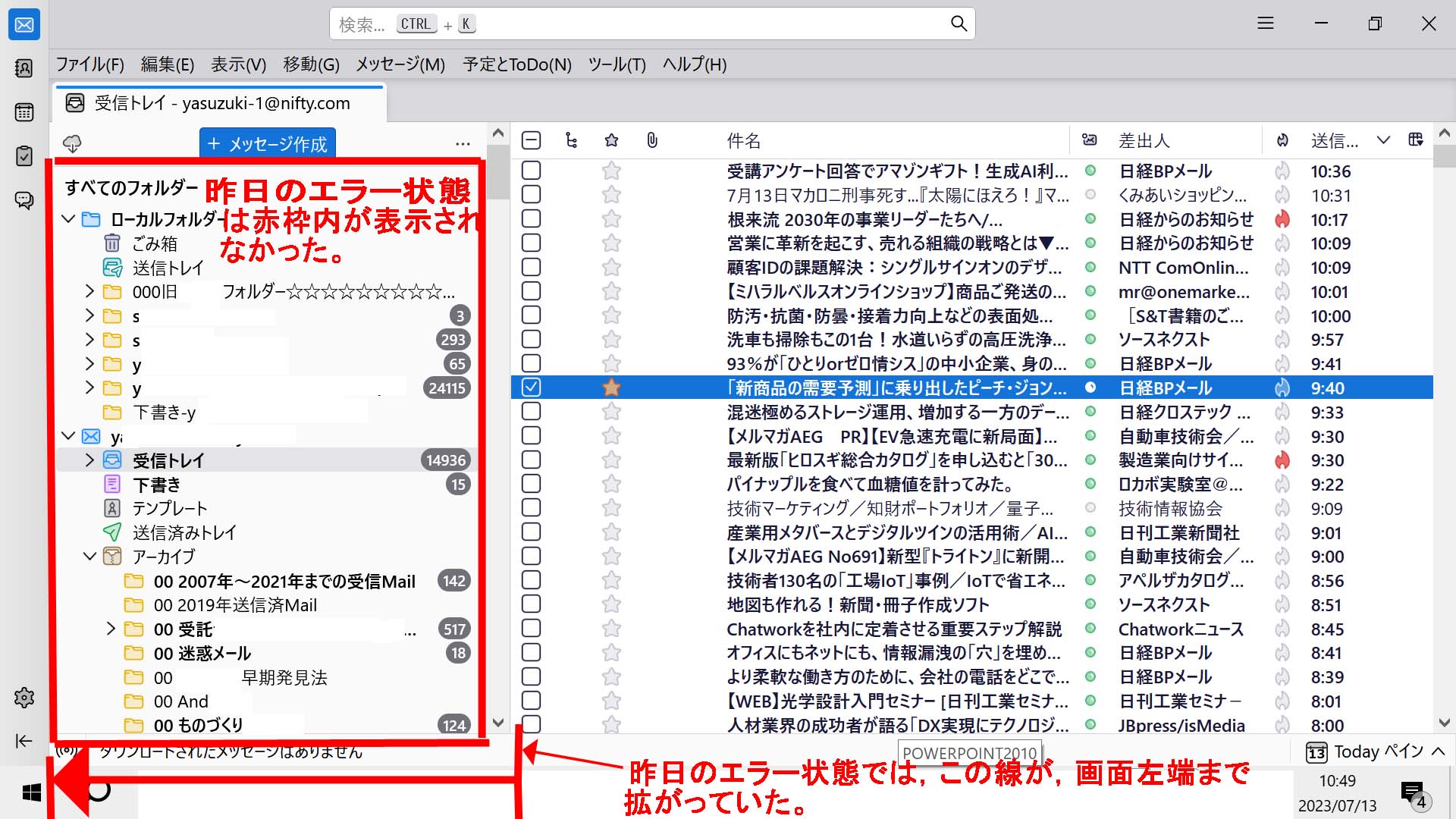Check the Chatworkニュース message box
Screen dimensions: 1456x819
point(532,629)
